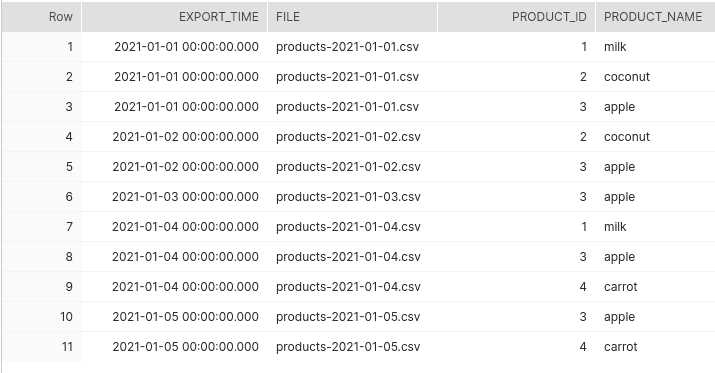Click the PRODUCT_NAME column header

click(655, 17)
